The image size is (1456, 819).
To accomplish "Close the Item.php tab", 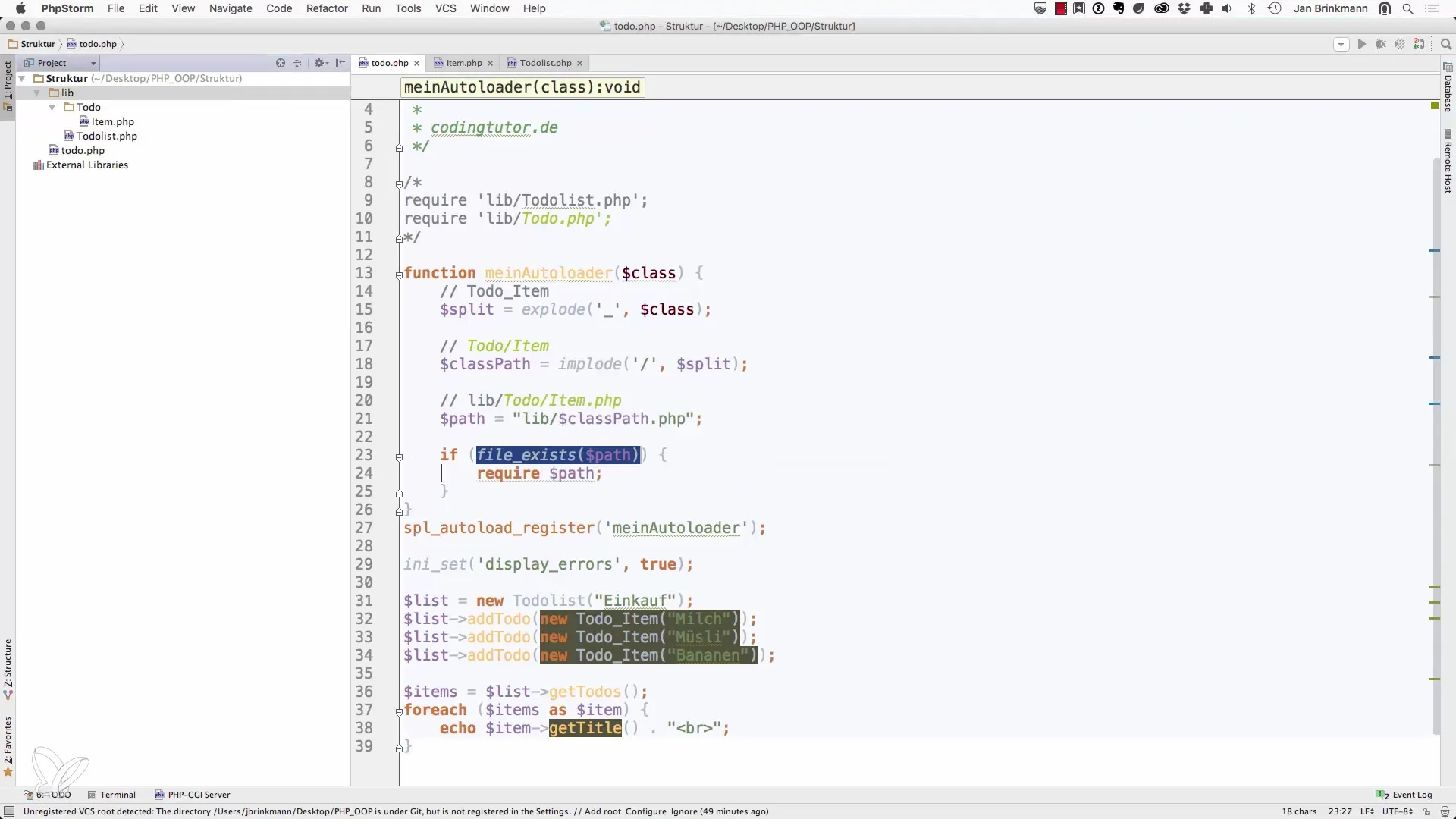I will point(490,64).
